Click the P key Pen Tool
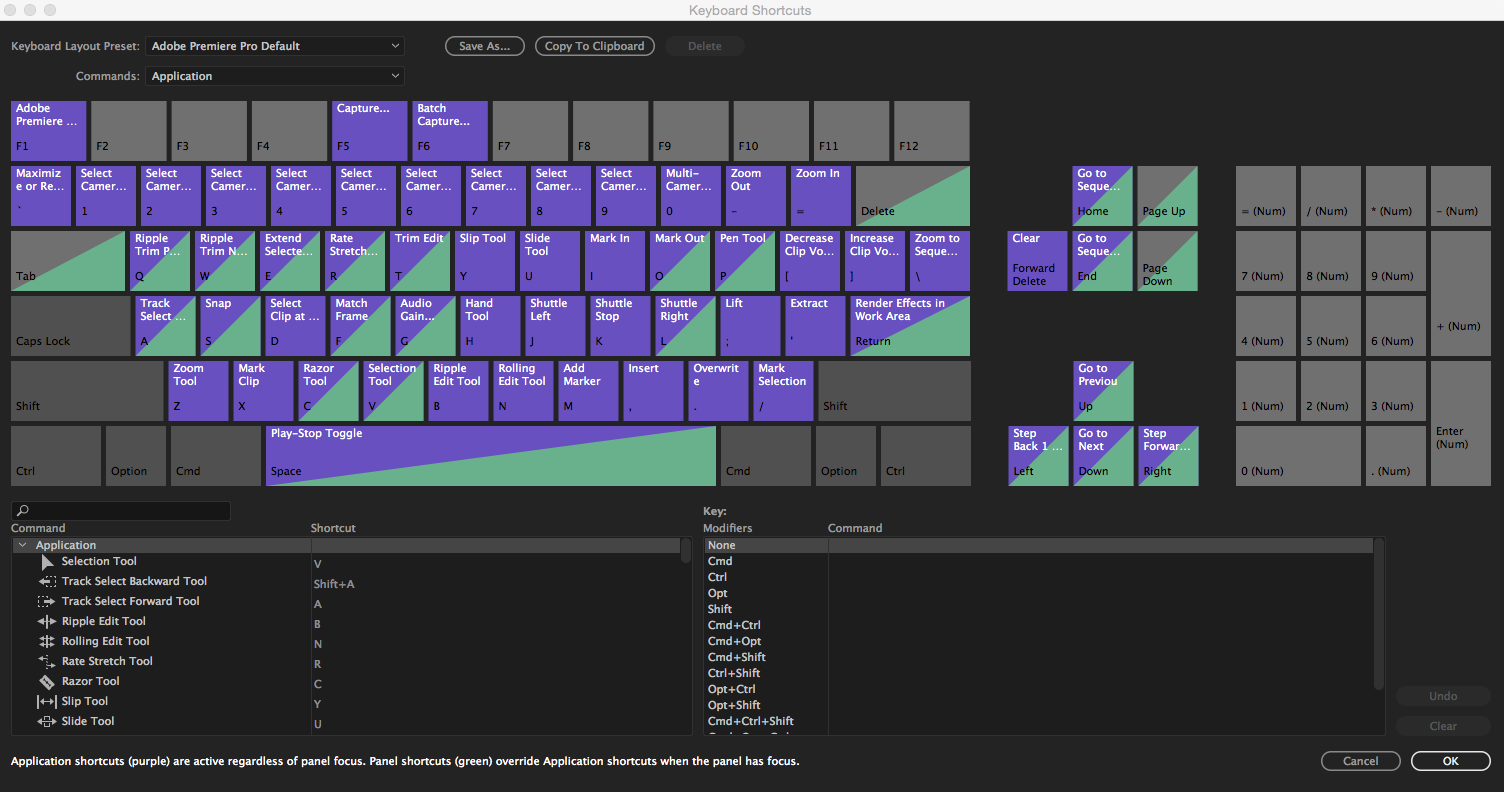 pos(745,261)
